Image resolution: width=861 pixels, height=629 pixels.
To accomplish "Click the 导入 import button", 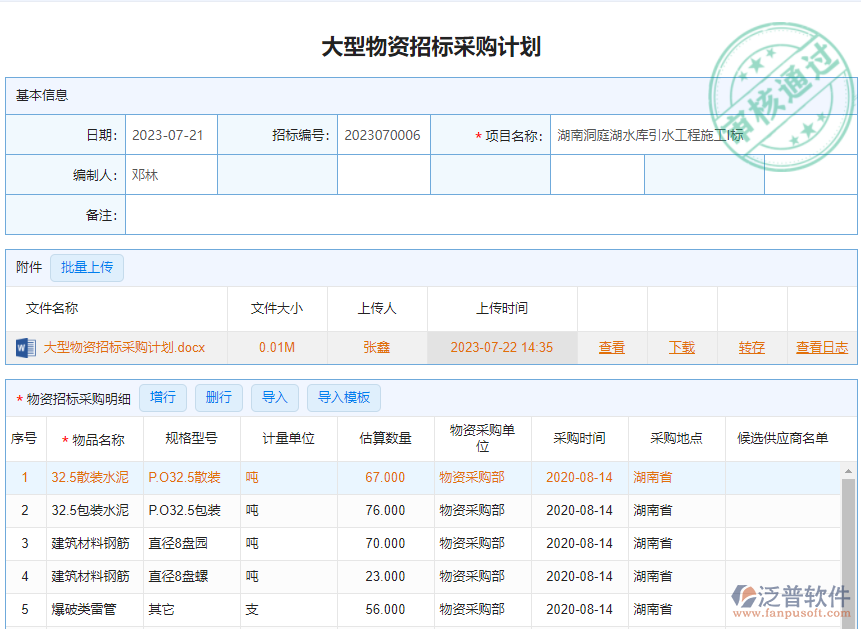I will pyautogui.click(x=274, y=397).
